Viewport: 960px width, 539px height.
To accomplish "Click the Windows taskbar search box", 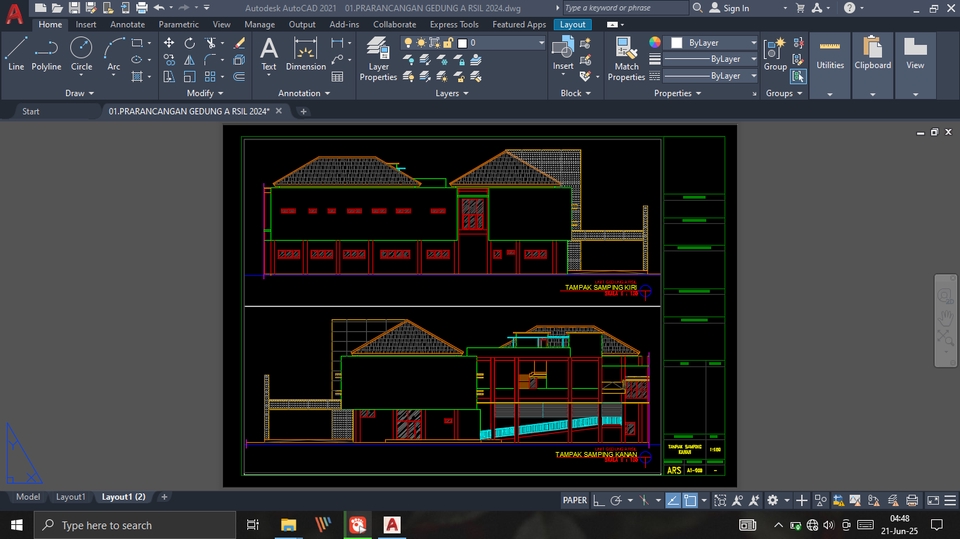I will click(x=106, y=525).
